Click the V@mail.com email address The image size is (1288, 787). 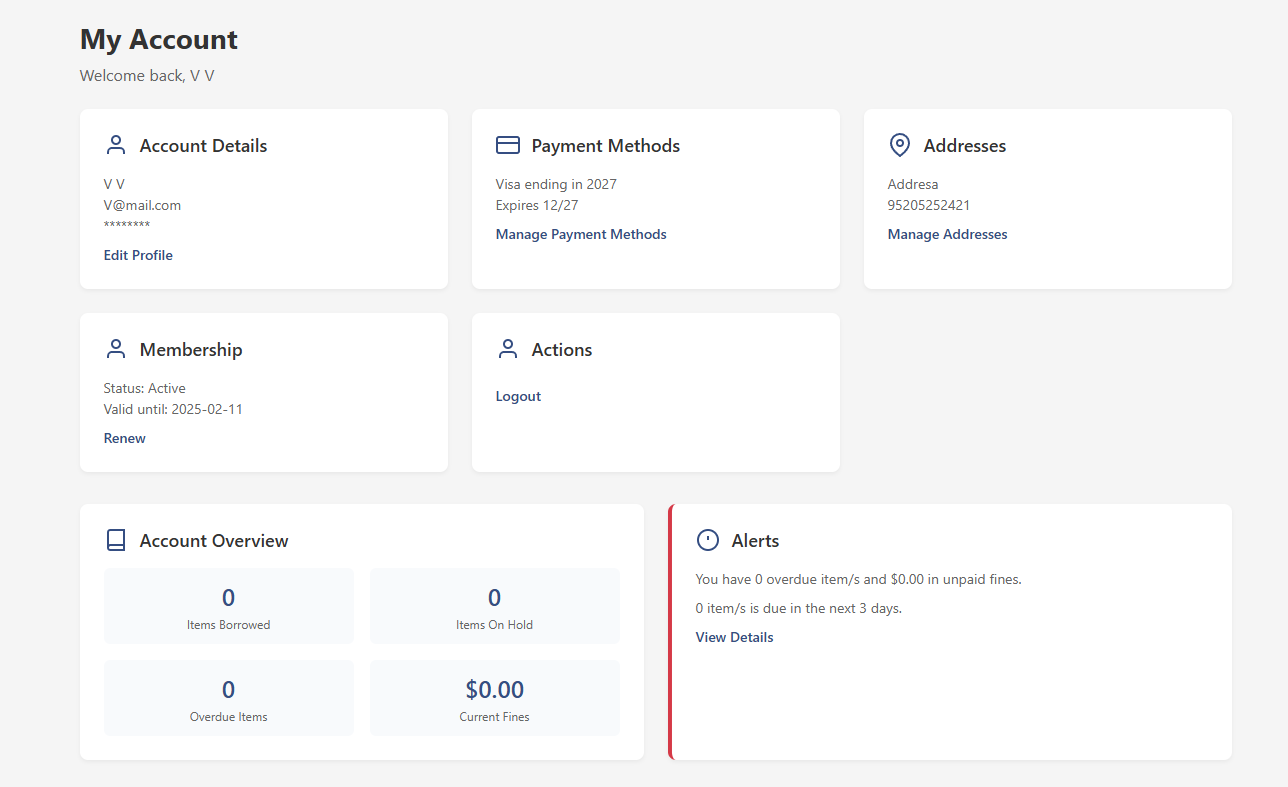click(142, 206)
